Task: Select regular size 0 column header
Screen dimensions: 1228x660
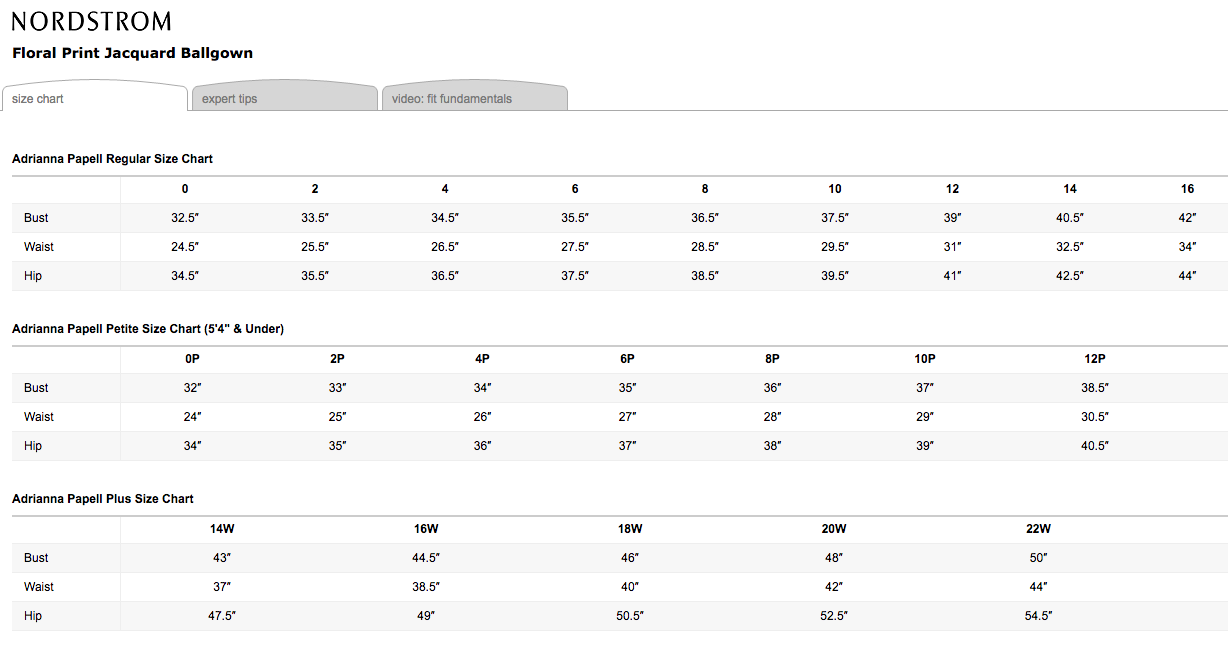Action: tap(185, 189)
